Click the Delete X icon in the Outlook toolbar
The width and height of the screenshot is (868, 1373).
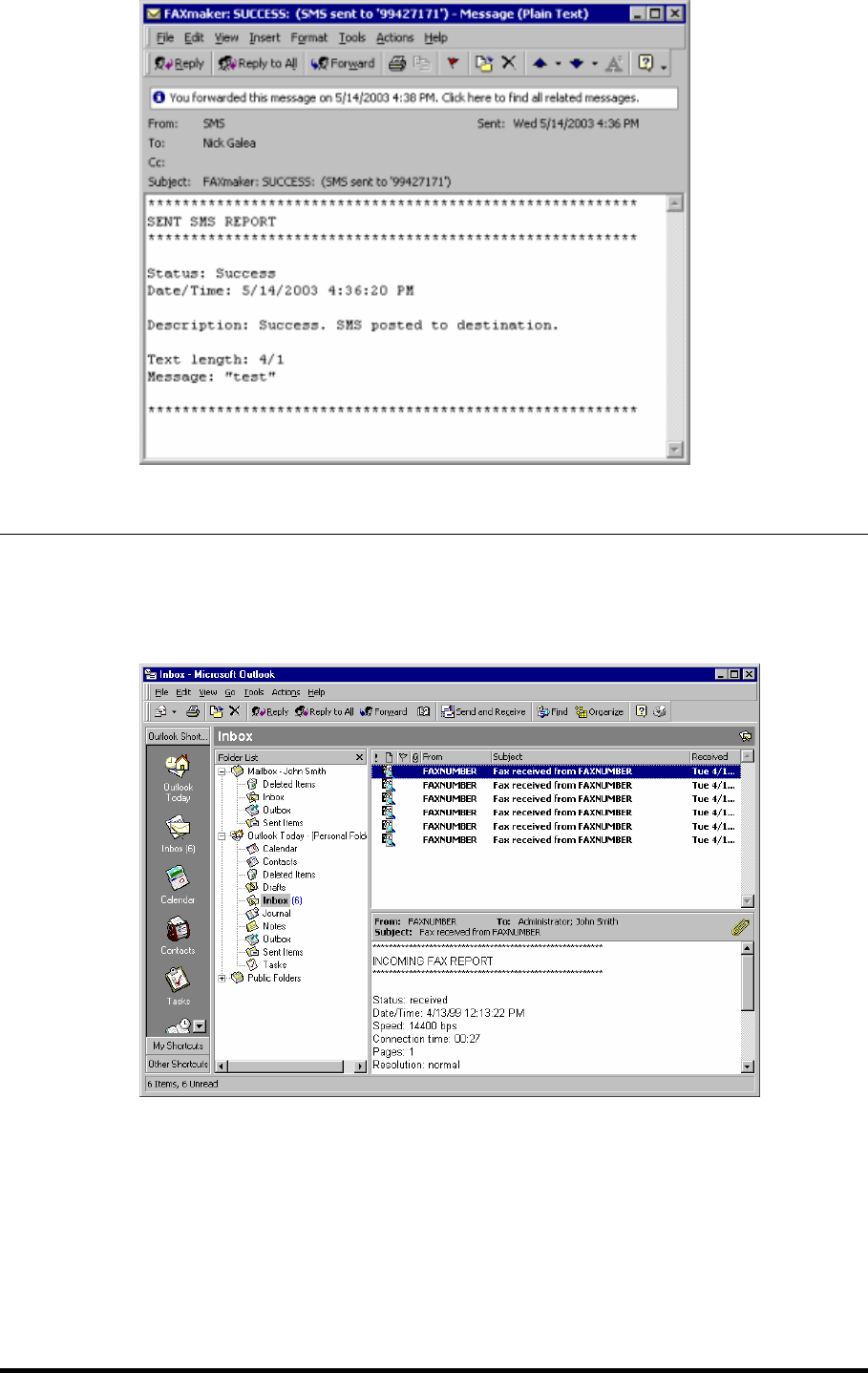234,711
